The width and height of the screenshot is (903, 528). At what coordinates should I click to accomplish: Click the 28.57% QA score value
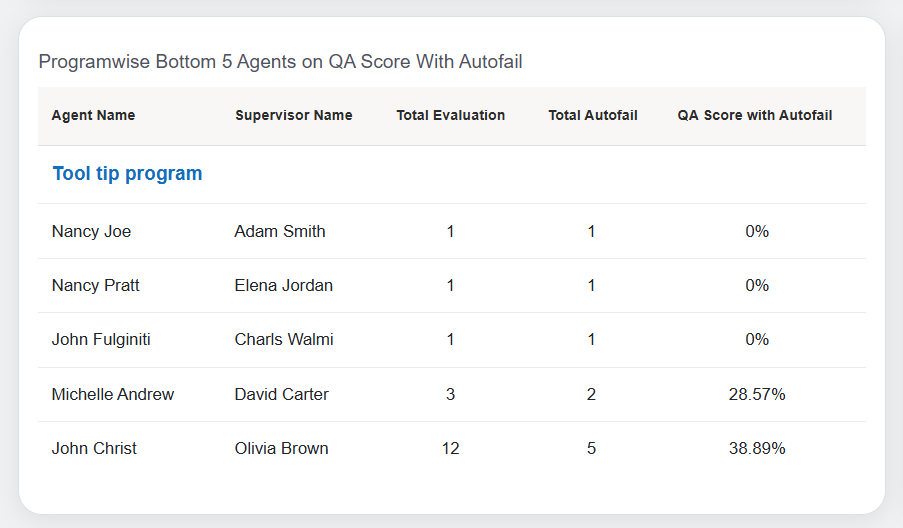pyautogui.click(x=757, y=394)
